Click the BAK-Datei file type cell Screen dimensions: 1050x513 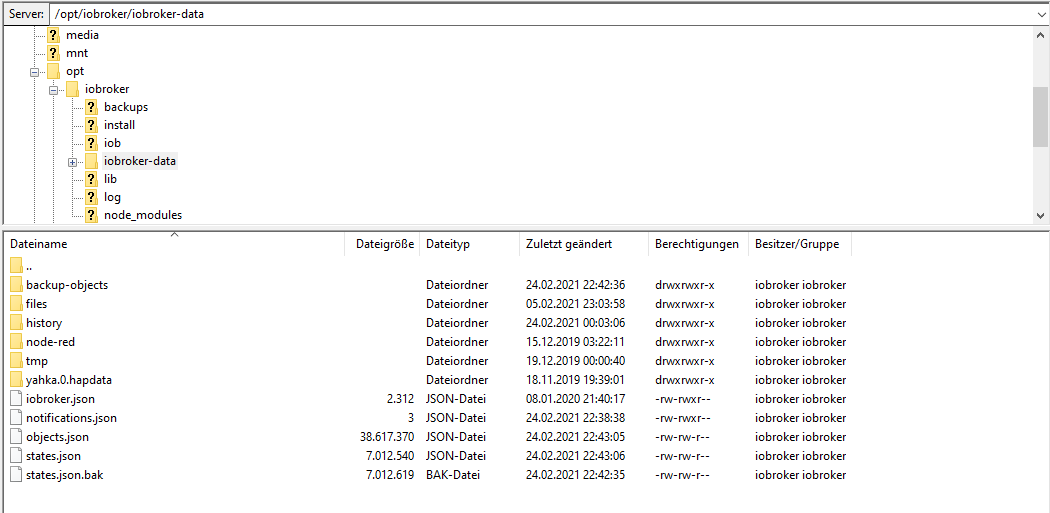point(453,475)
